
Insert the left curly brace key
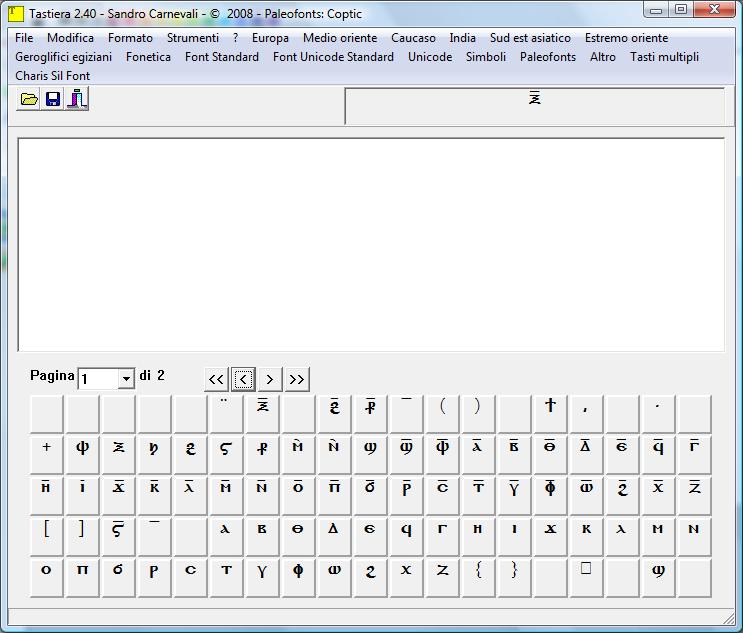coord(478,578)
